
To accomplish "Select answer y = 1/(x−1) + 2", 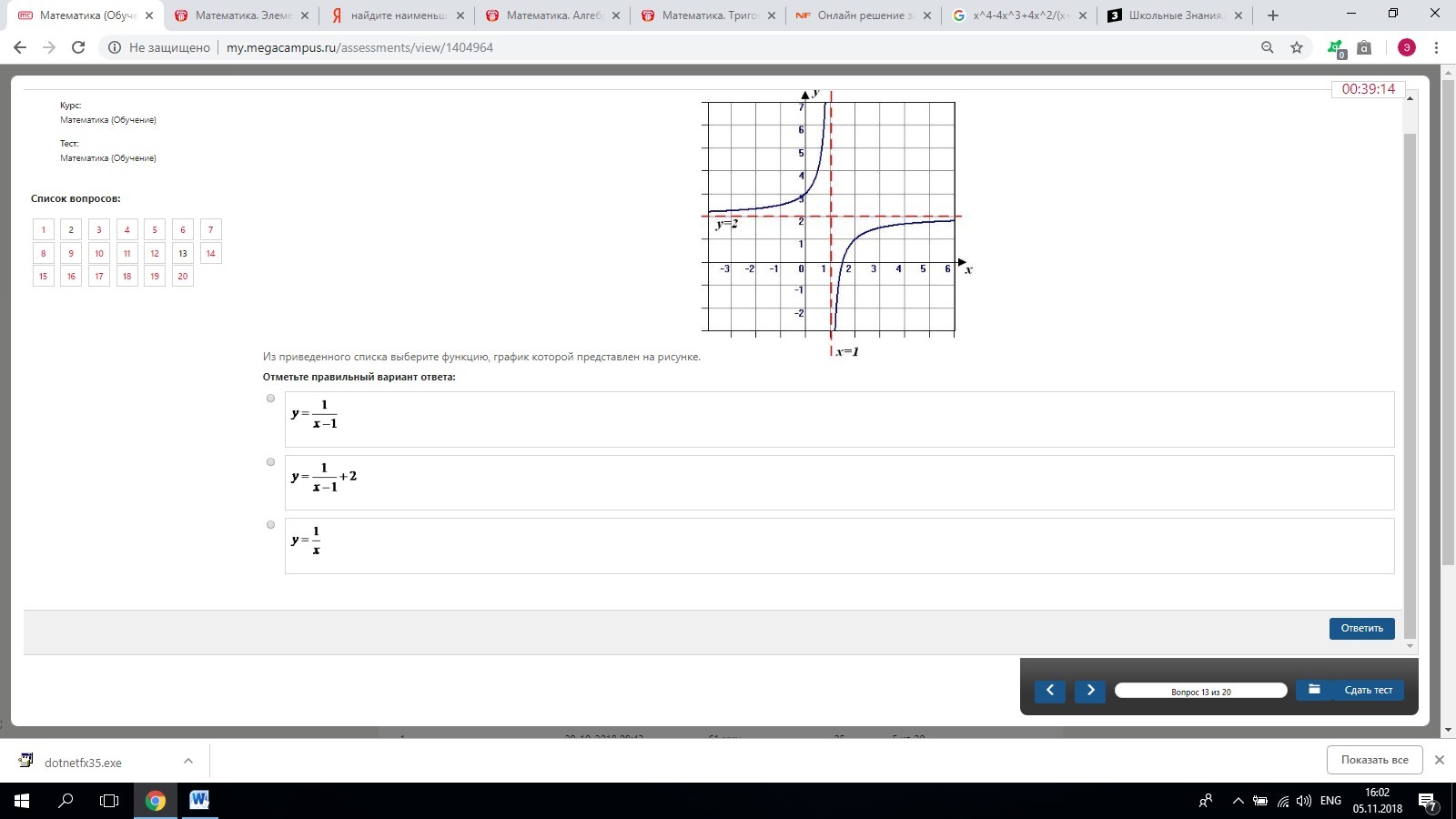I will coord(270,461).
